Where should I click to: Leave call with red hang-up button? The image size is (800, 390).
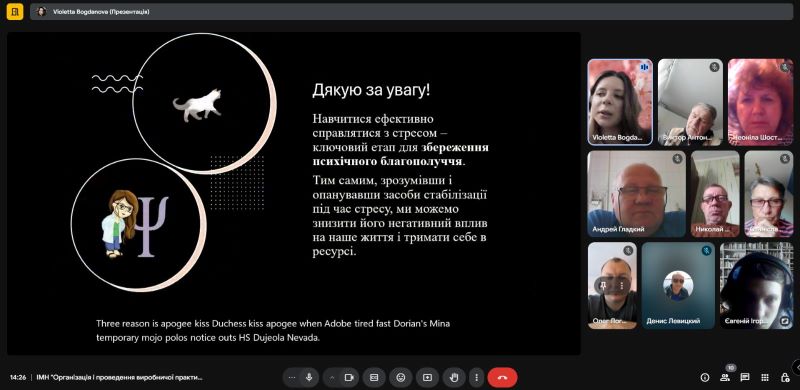coord(503,377)
